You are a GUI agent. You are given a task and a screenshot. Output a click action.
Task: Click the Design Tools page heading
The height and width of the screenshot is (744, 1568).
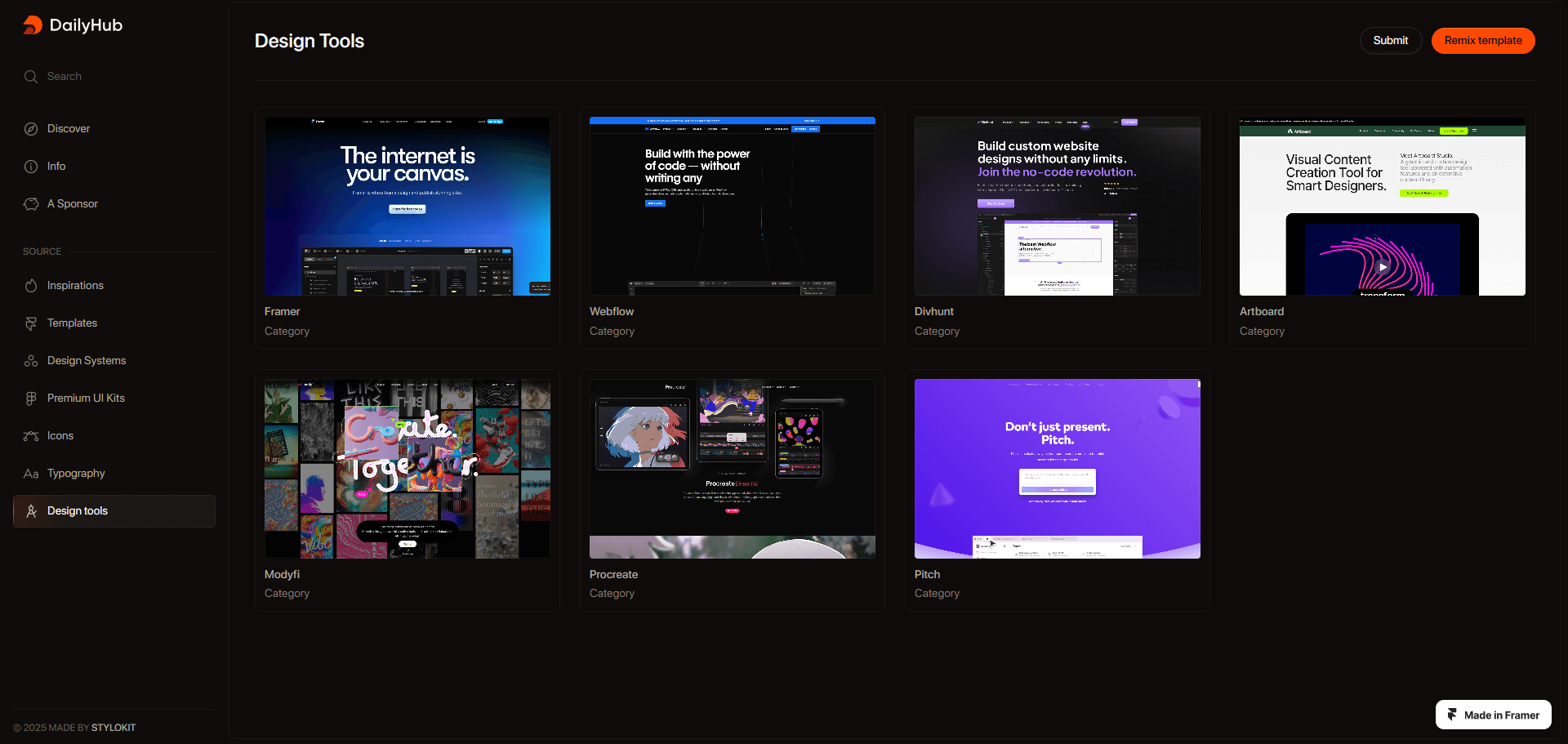point(310,41)
